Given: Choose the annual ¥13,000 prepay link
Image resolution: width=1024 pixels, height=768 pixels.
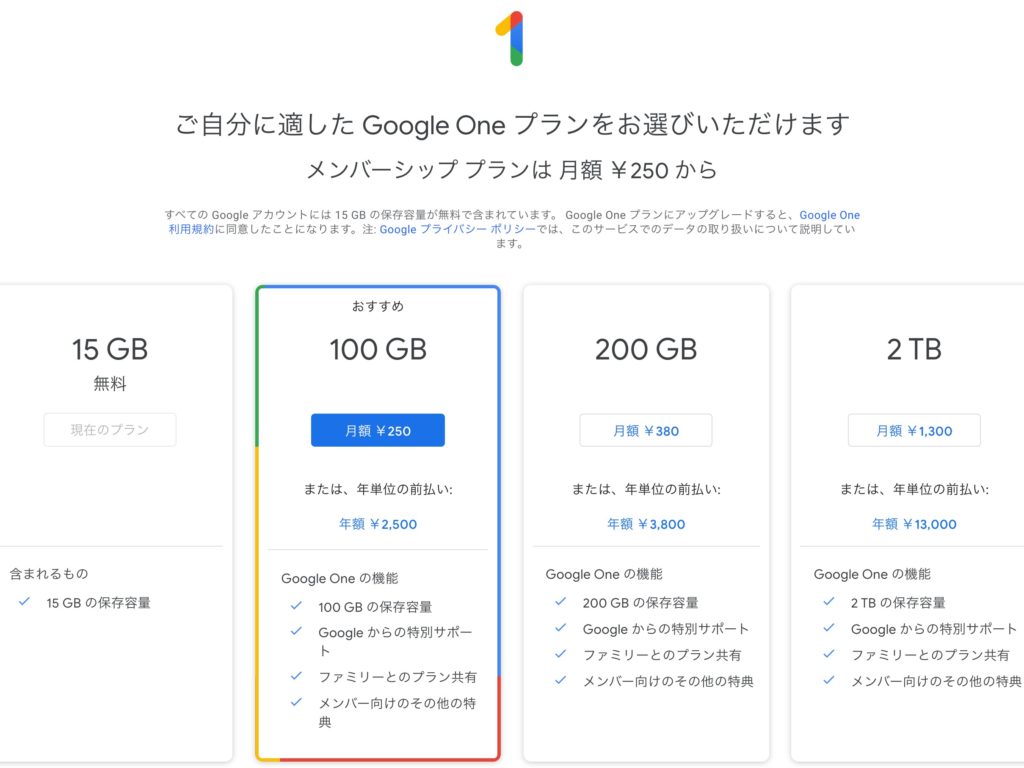Looking at the screenshot, I should pos(914,524).
